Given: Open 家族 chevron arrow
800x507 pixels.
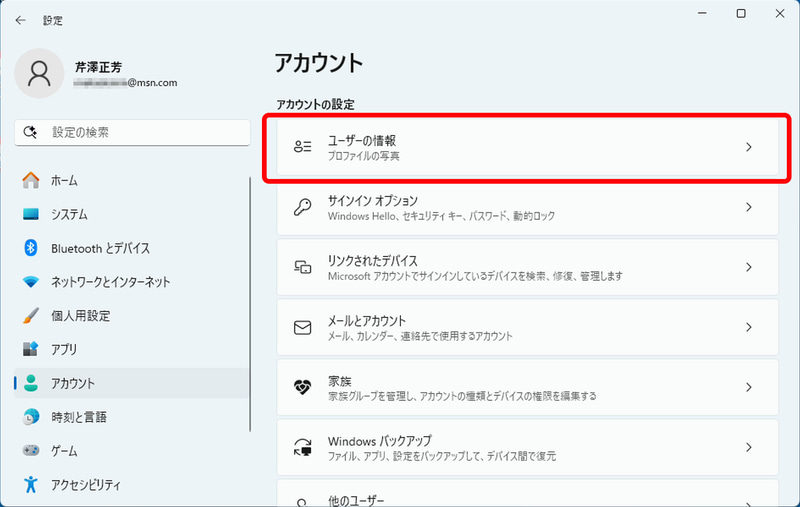Looking at the screenshot, I should point(748,387).
